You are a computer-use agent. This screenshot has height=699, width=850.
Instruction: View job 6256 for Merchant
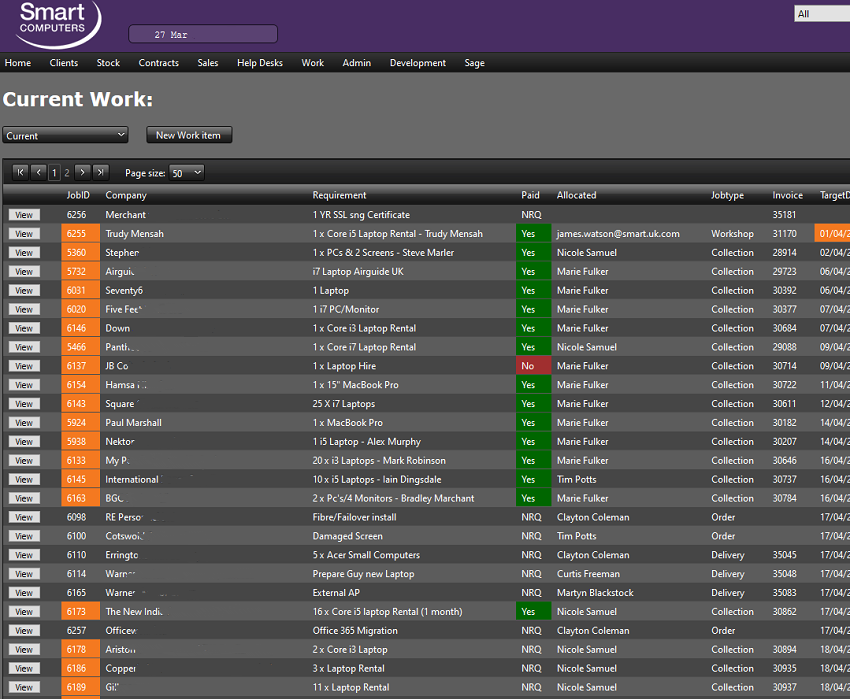click(24, 215)
